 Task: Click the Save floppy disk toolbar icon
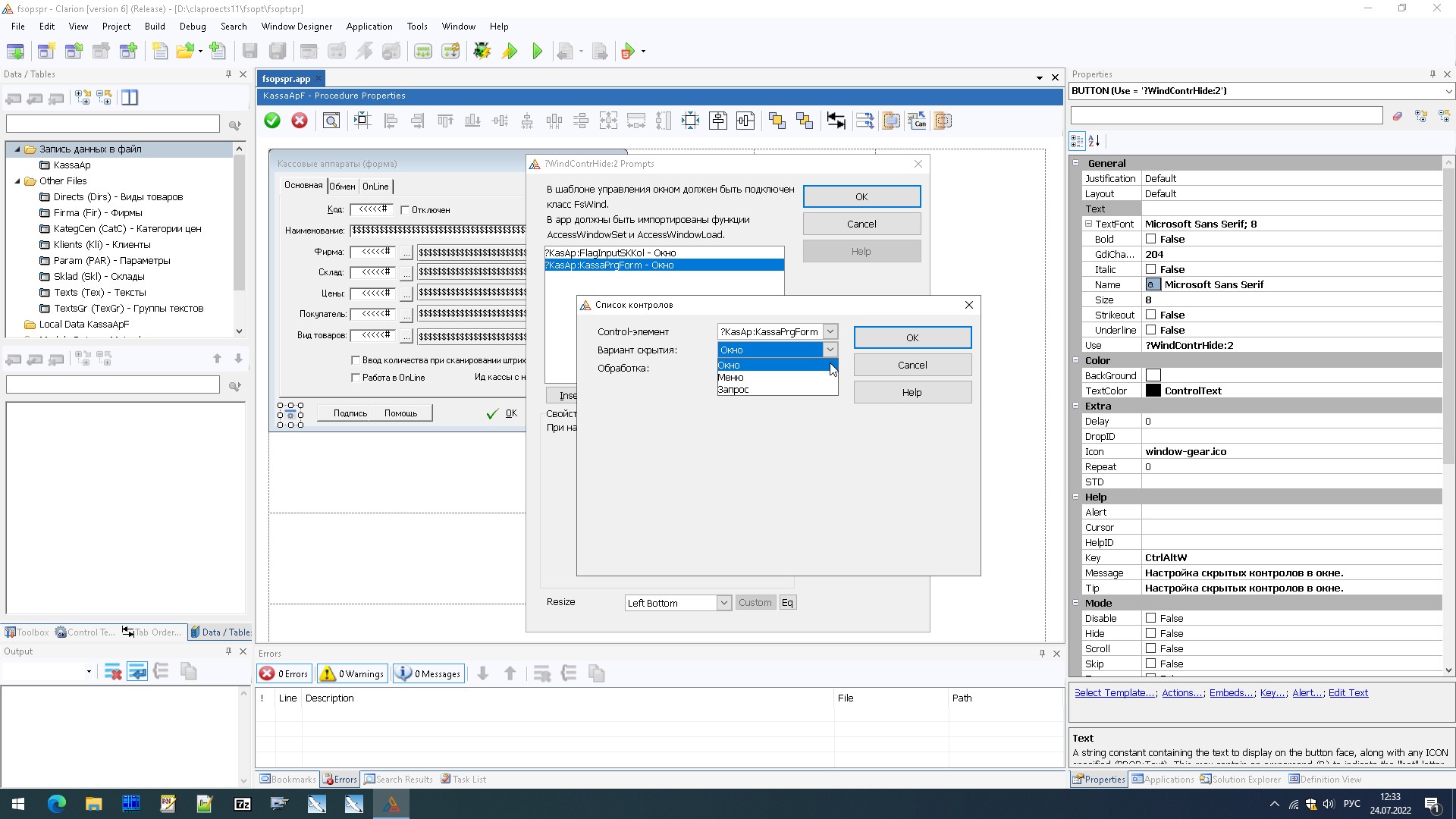(249, 52)
